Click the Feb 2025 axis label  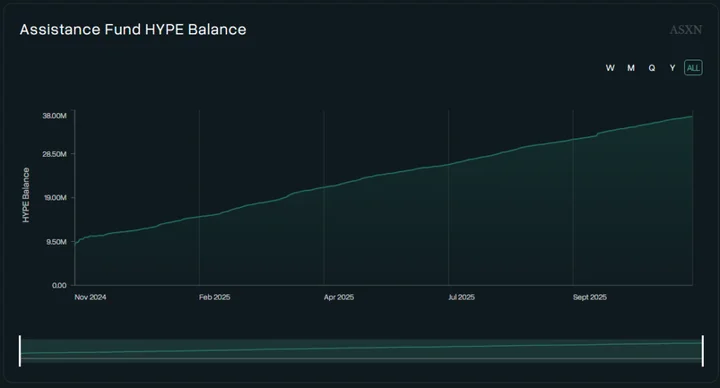pyautogui.click(x=214, y=297)
